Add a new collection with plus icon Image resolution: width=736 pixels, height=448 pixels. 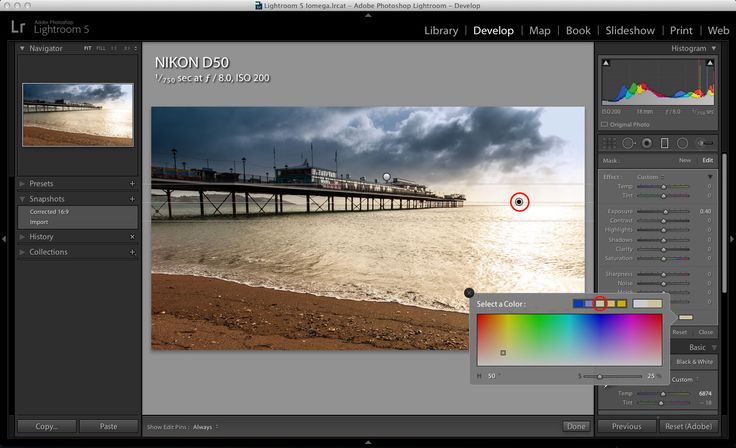(x=132, y=252)
